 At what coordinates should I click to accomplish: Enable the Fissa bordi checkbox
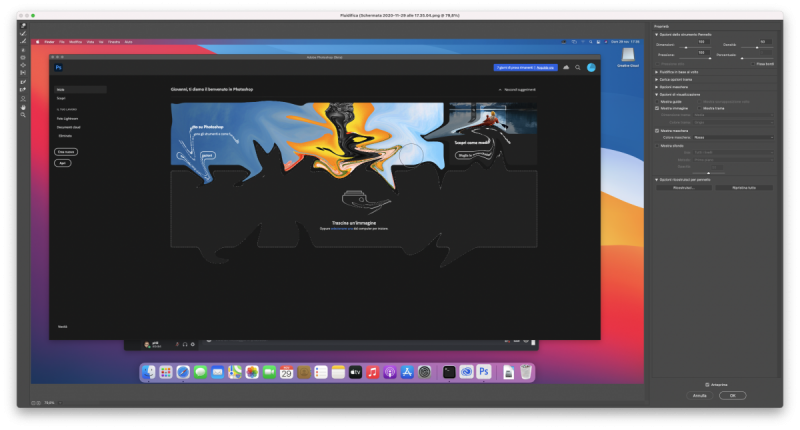pos(753,64)
